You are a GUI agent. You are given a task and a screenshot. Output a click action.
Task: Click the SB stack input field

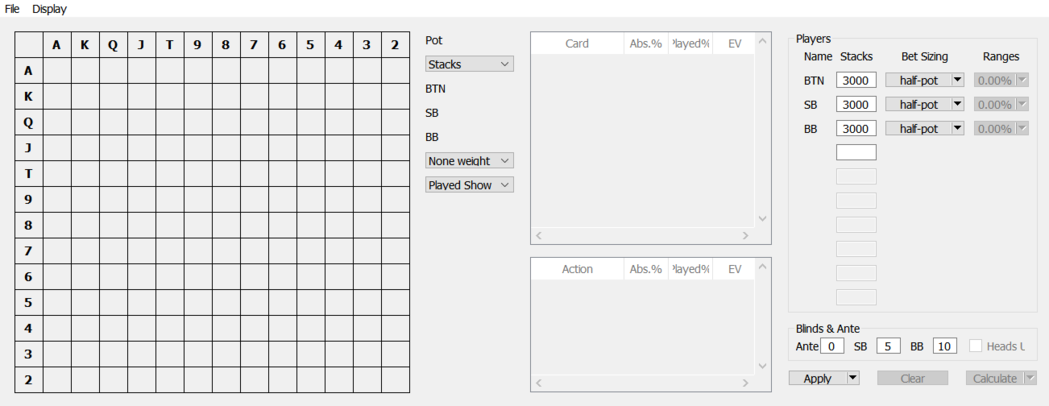856,104
